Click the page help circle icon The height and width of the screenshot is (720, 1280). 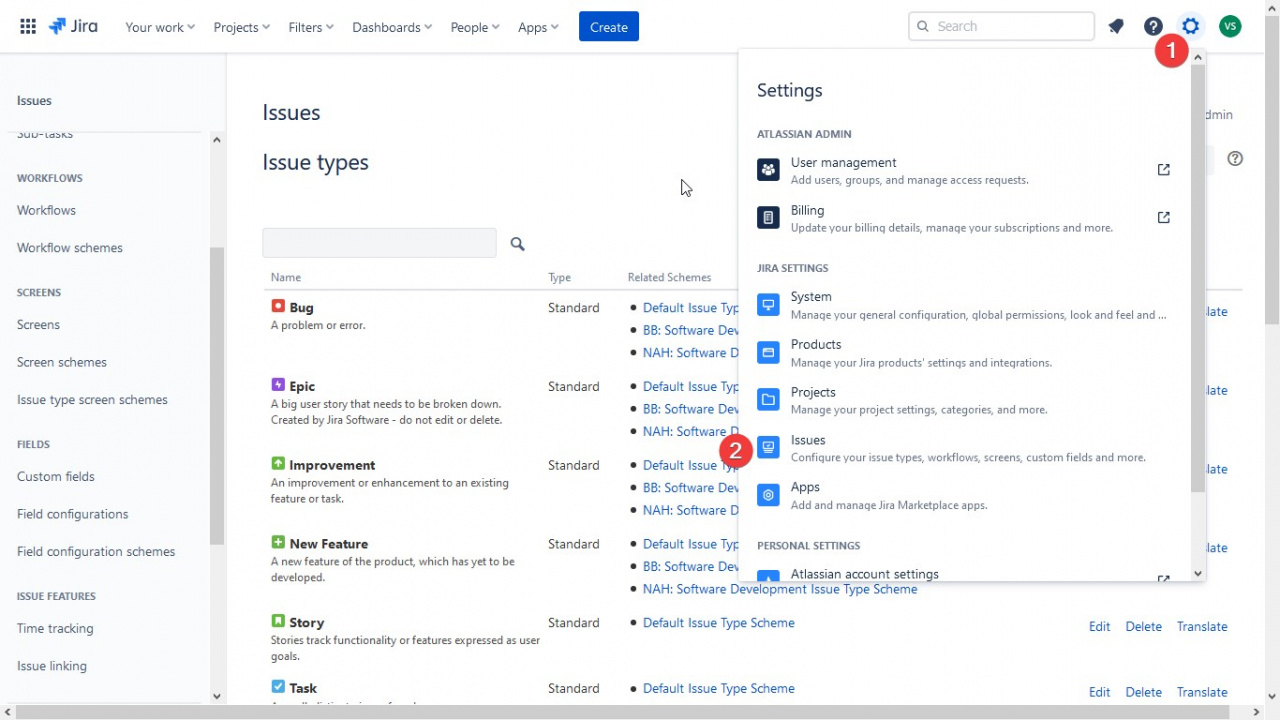click(x=1235, y=158)
